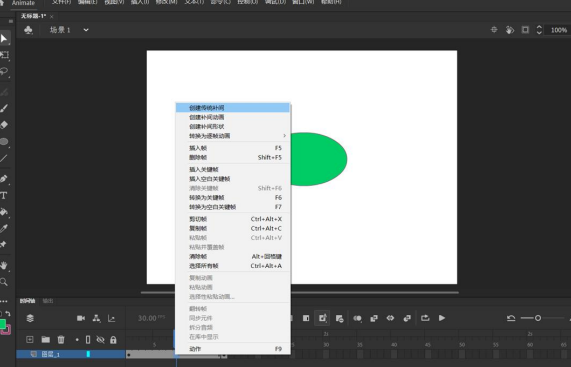571x367 pixels.
Task: Click the highlighted auto keyframe button
Action: [x=322, y=318]
